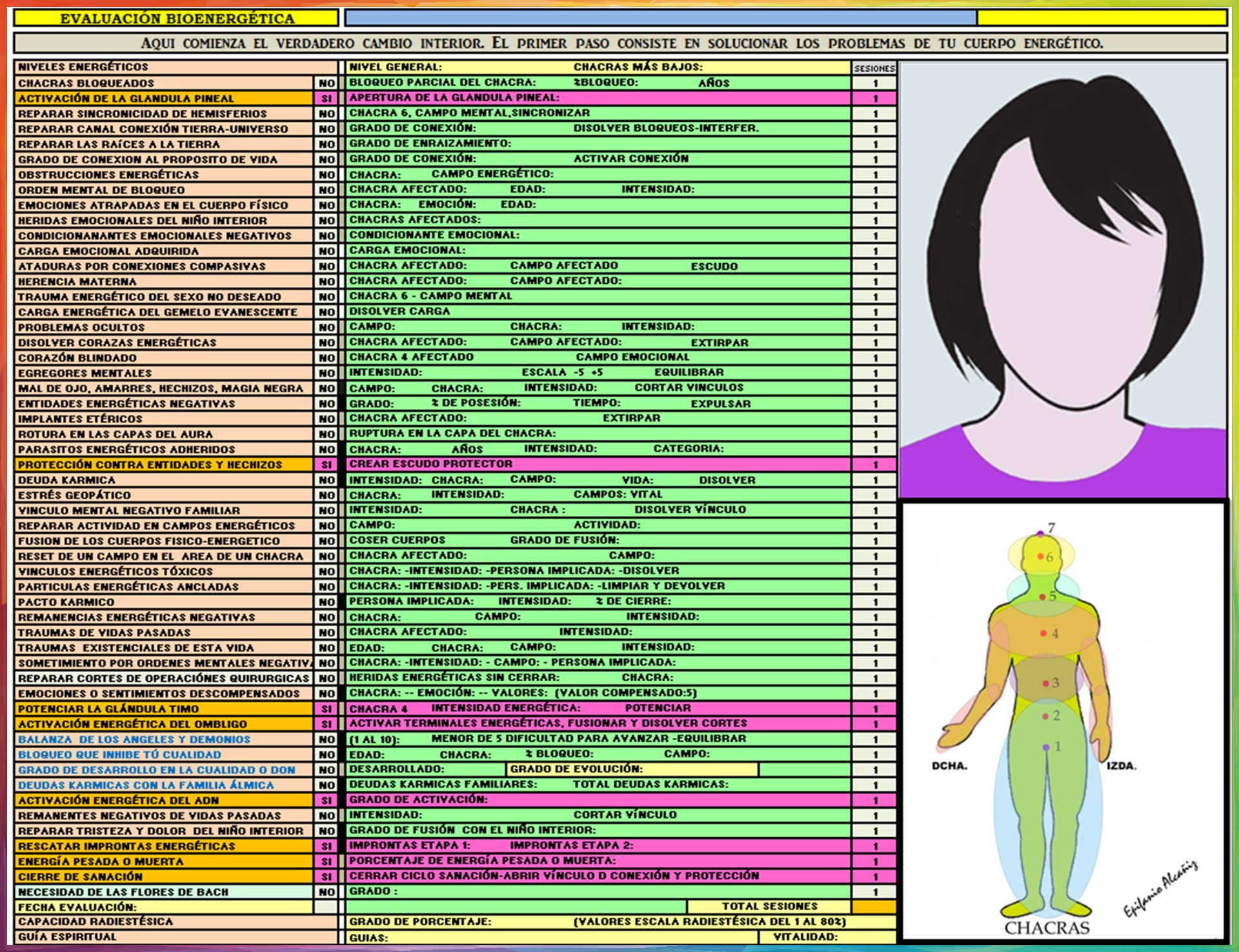Viewport: 1239px width, 952px height.
Task: Click the SESIONES column header
Action: click(874, 68)
